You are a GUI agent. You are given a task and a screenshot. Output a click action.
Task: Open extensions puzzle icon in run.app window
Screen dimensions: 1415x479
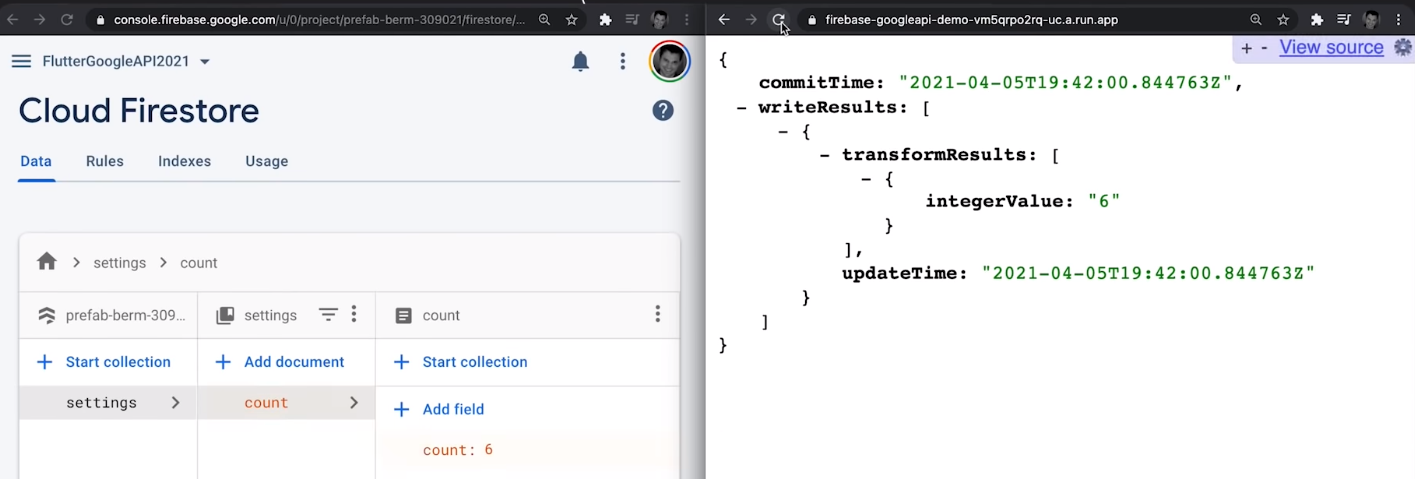1317,19
